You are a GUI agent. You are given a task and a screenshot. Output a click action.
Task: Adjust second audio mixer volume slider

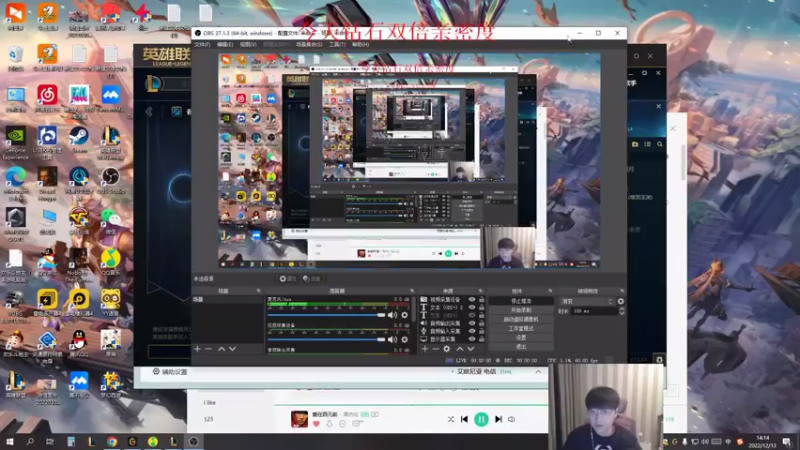[x=327, y=339]
